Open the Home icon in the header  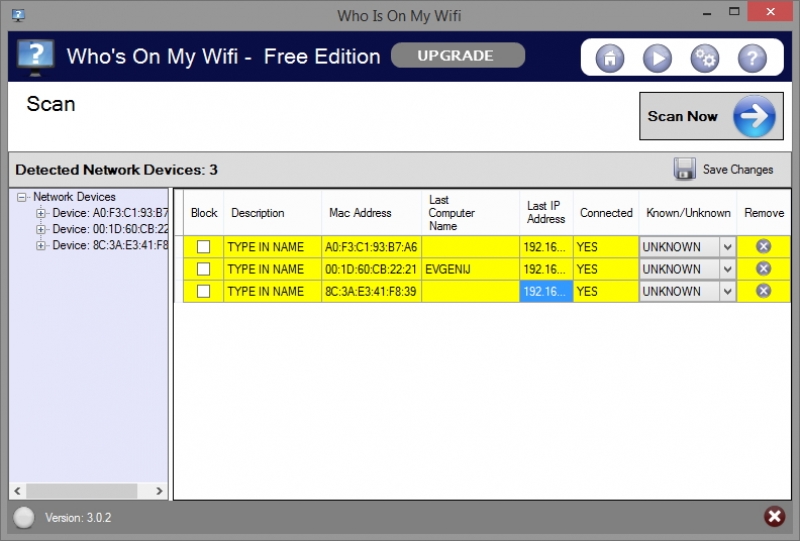610,59
